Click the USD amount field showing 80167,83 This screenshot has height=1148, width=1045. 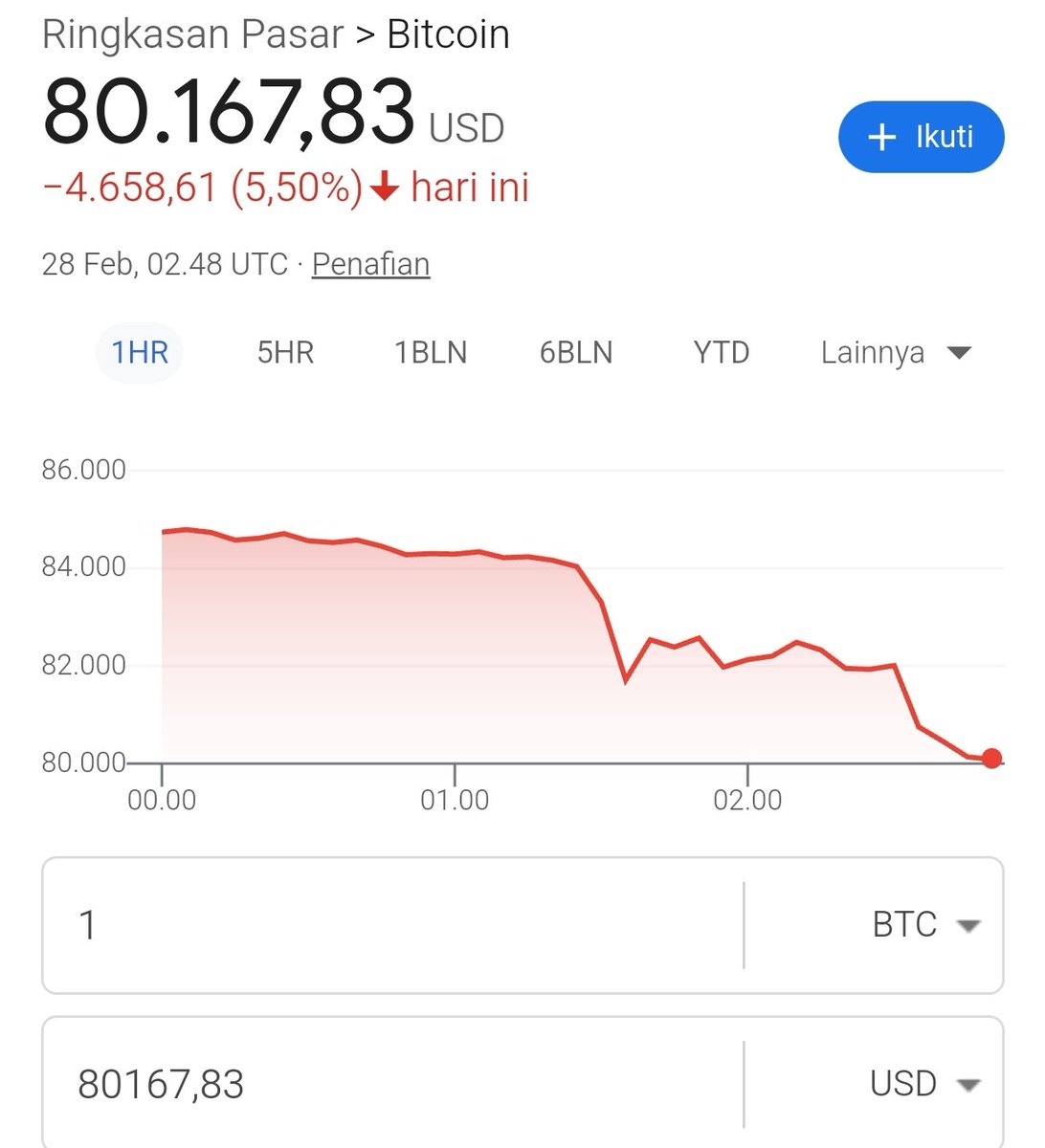392,1084
